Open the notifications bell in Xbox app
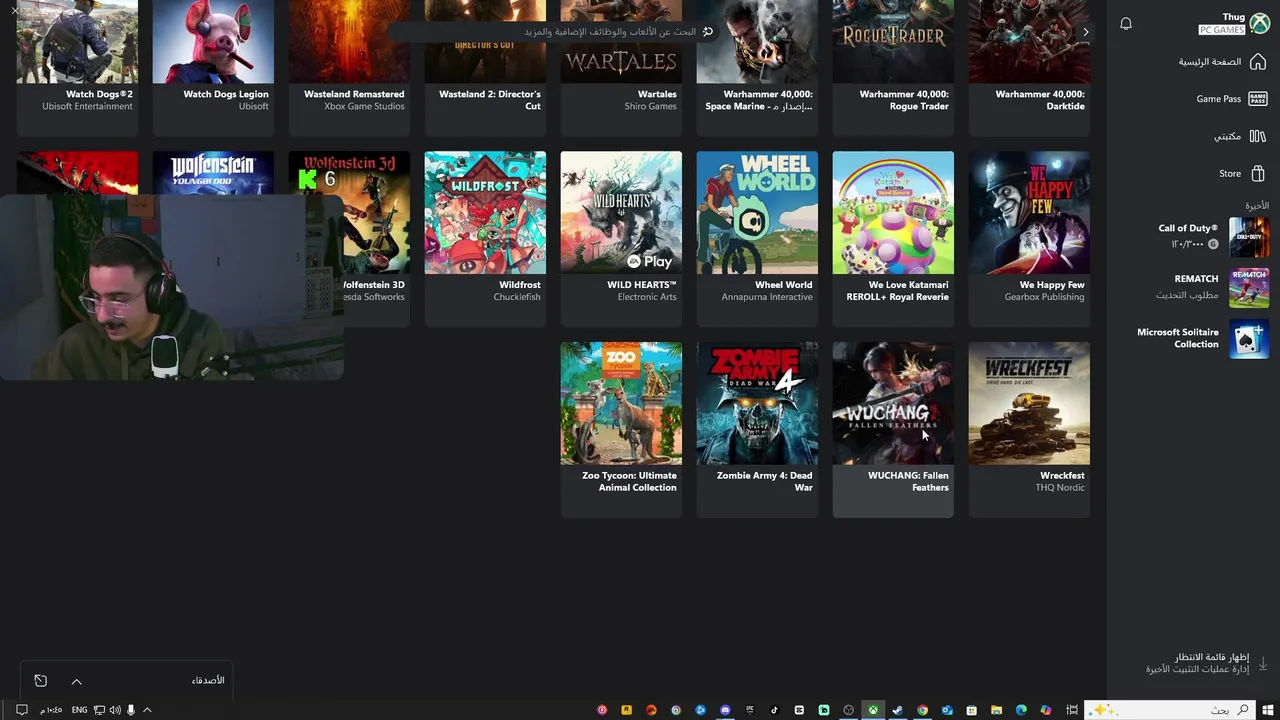 click(1126, 24)
